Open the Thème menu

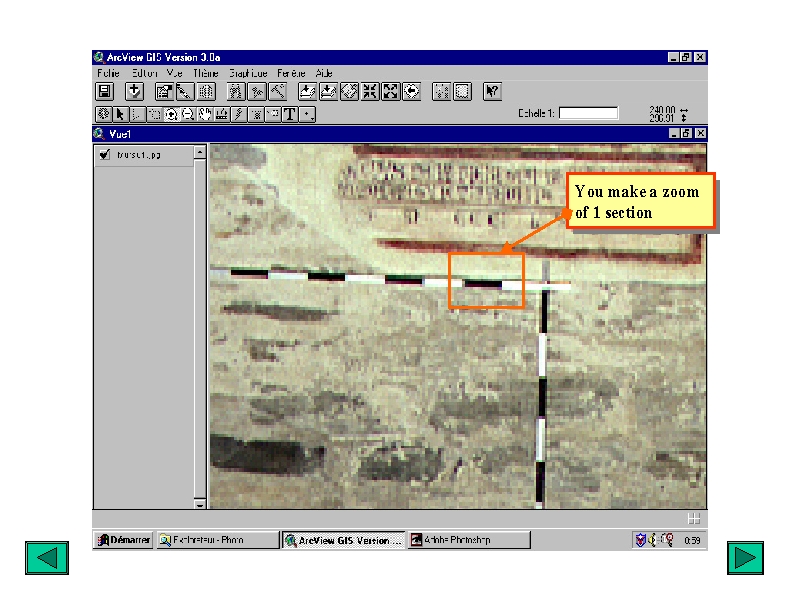tap(206, 73)
